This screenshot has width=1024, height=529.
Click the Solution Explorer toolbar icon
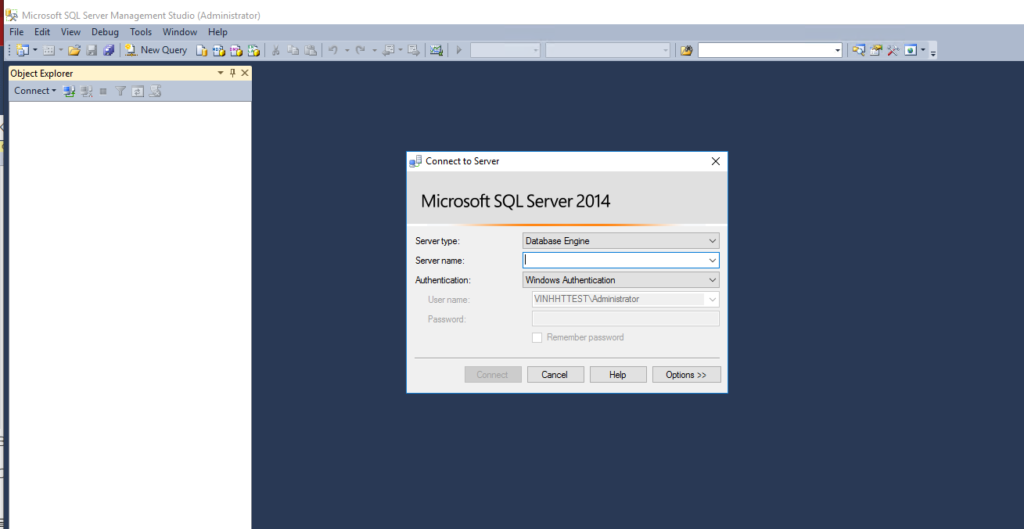coord(859,50)
